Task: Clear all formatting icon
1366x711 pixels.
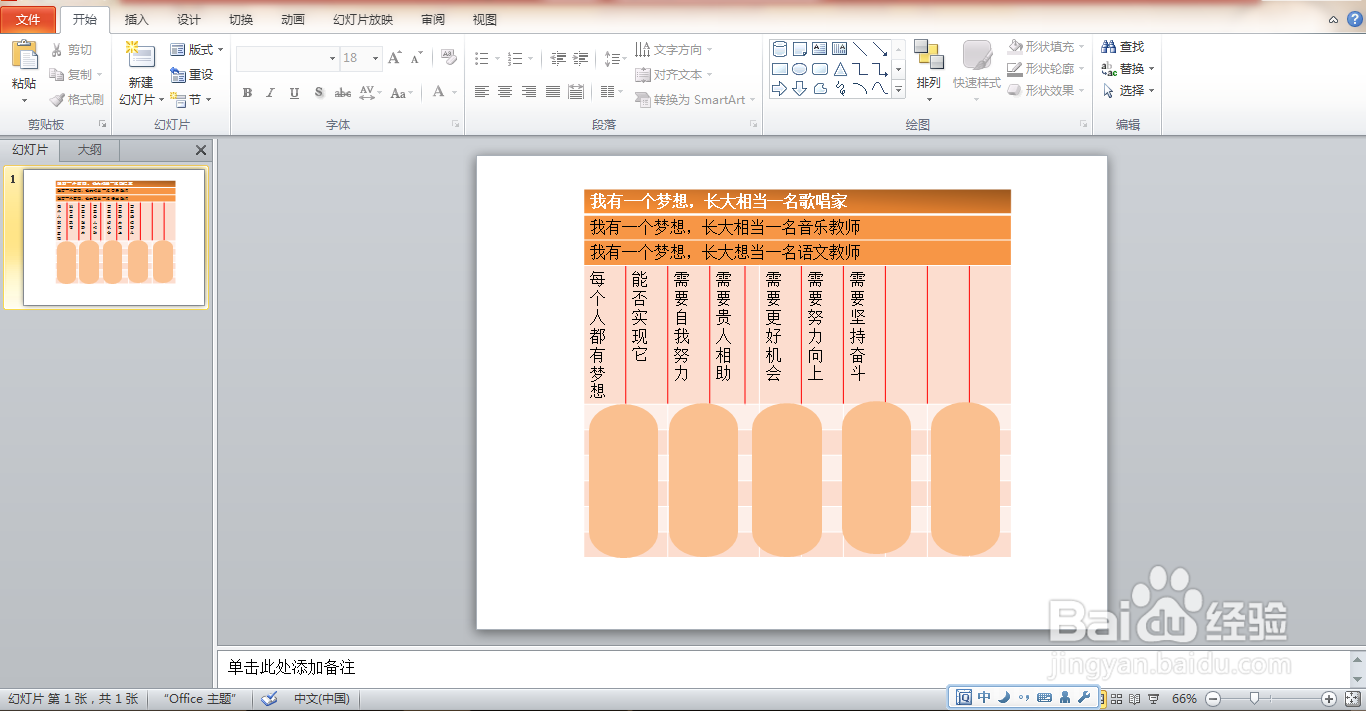Action: click(x=449, y=58)
